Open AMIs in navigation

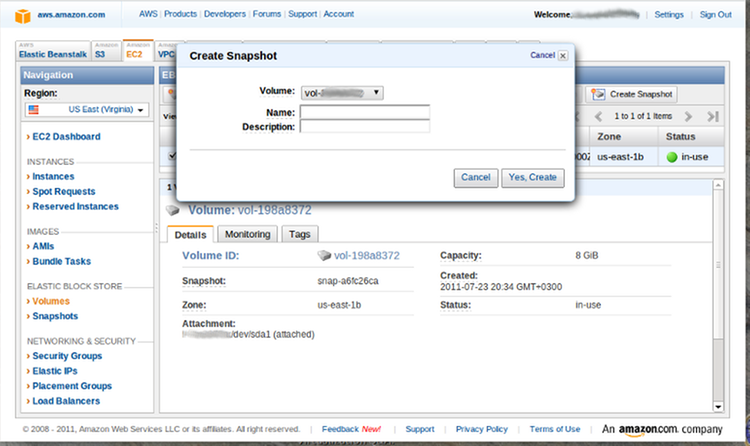click(43, 246)
